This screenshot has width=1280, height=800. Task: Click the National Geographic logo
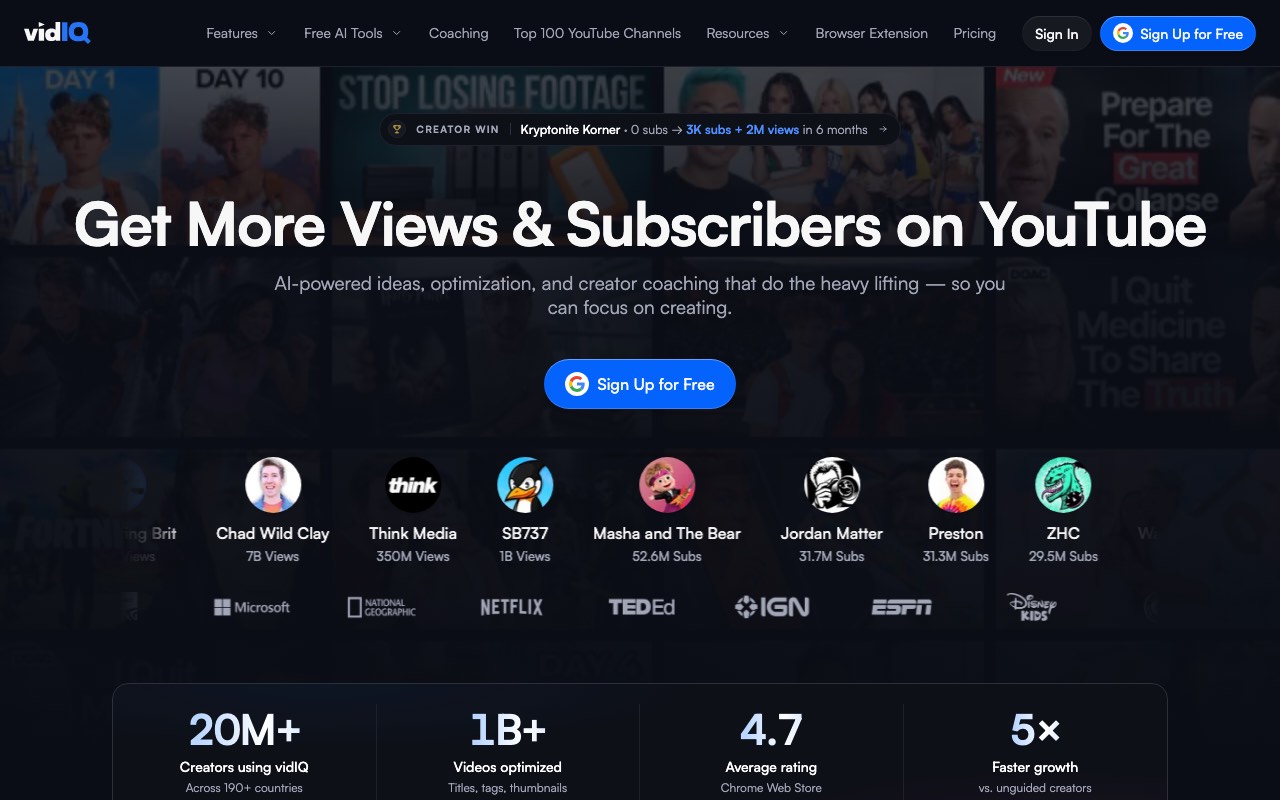pos(382,607)
